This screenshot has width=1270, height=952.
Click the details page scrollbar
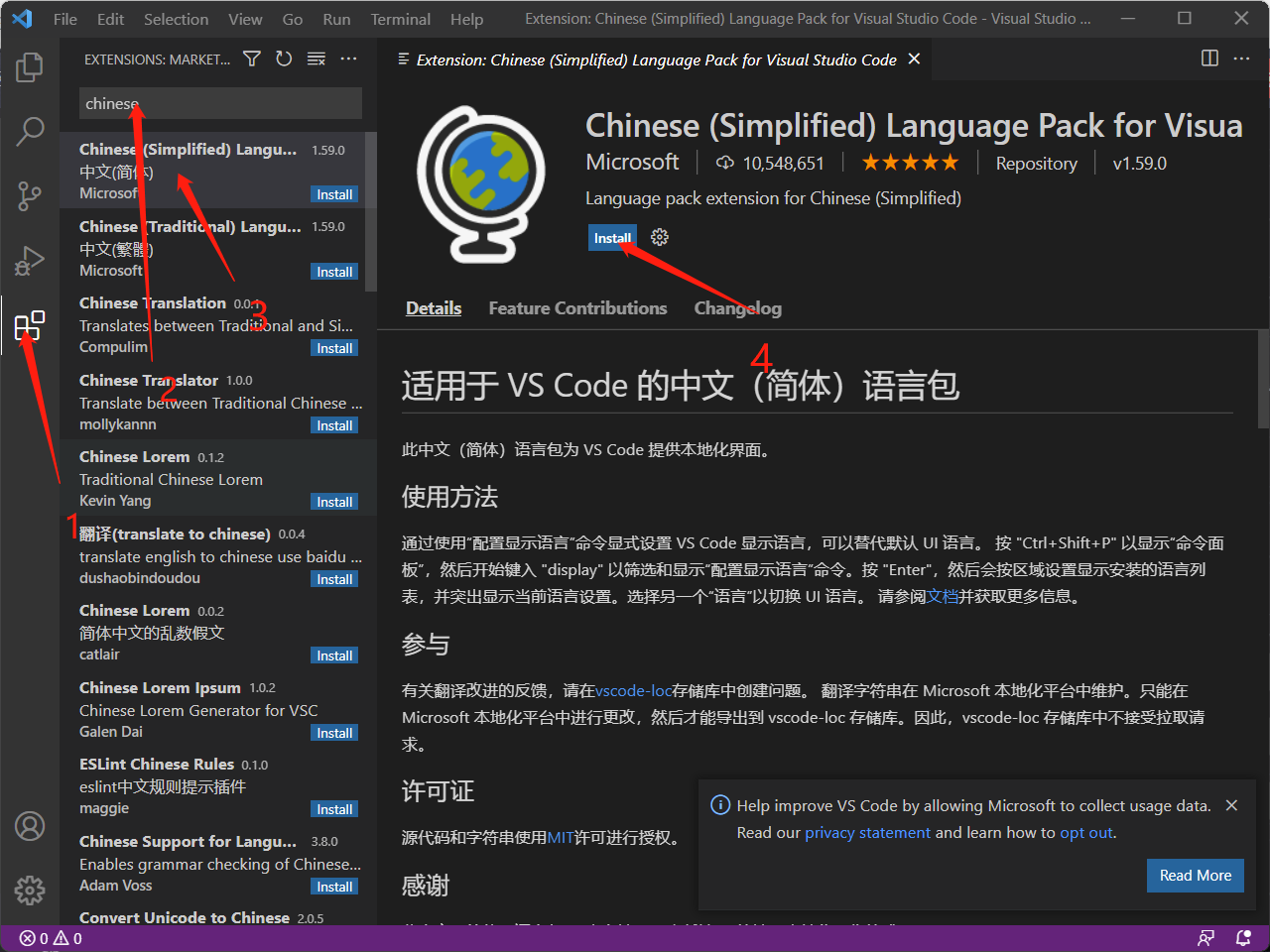pyautogui.click(x=1263, y=379)
